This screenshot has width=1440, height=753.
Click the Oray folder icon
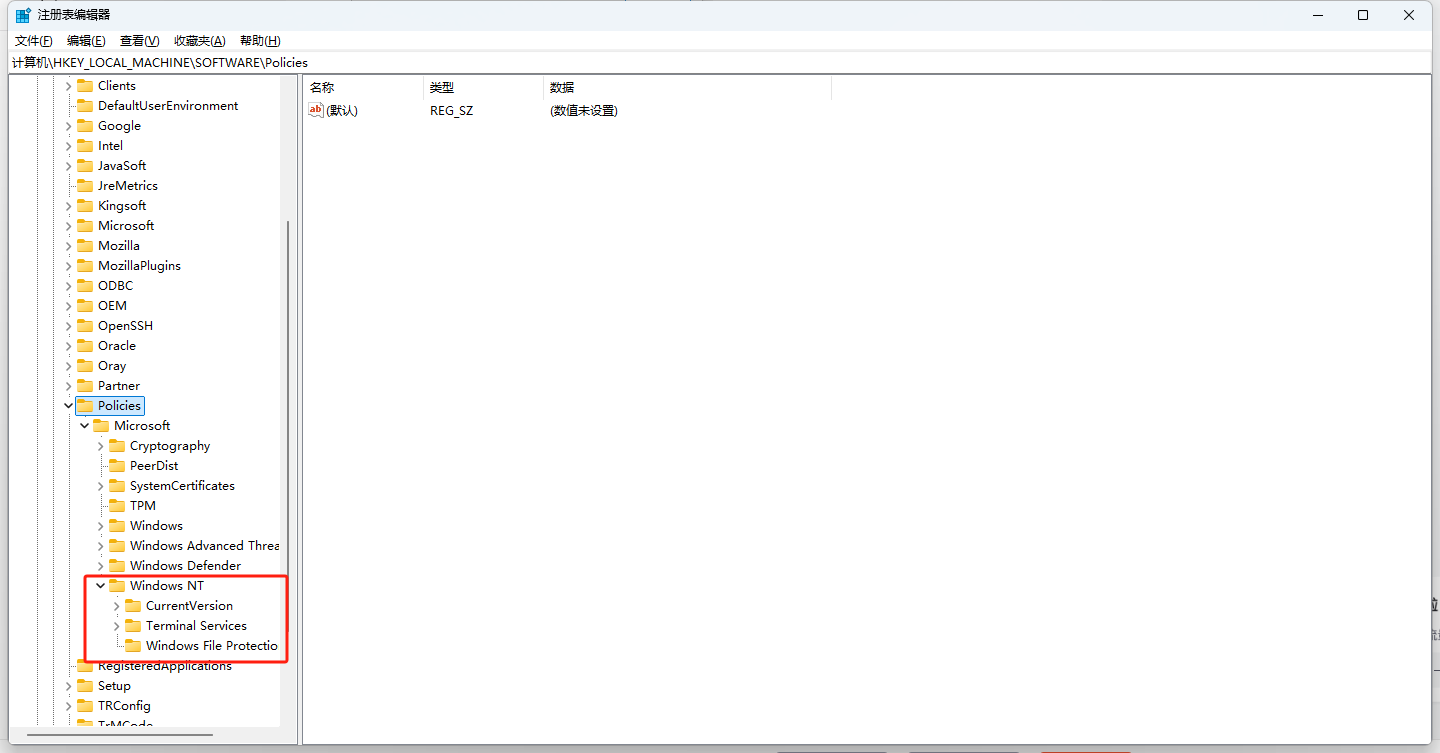pos(85,366)
